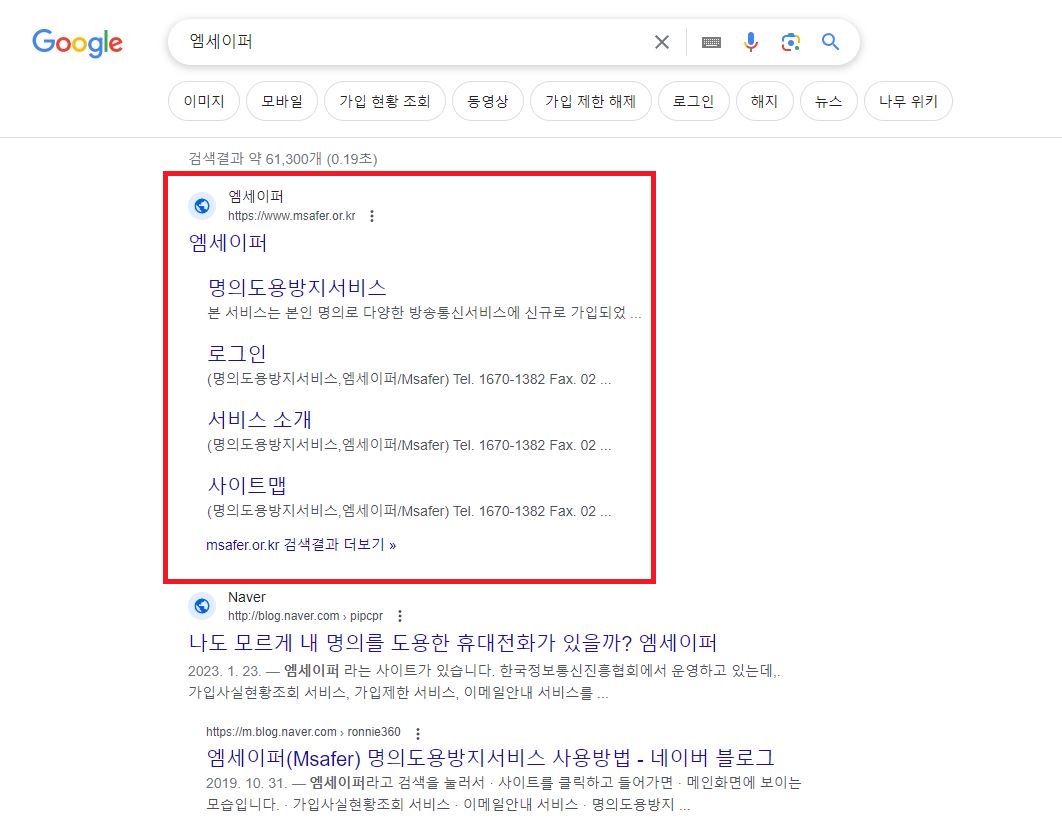Select the 로그인 filter chip
The image size is (1062, 833).
coord(694,101)
